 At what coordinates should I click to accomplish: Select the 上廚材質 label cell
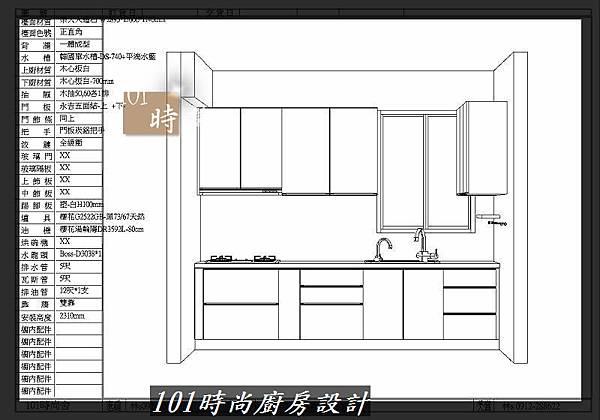point(37,70)
